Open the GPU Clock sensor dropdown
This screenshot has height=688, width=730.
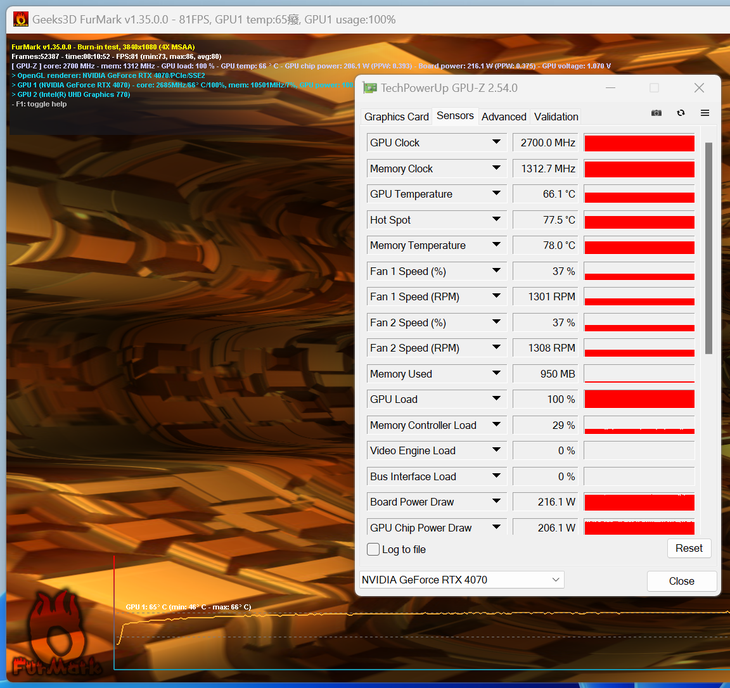point(496,142)
